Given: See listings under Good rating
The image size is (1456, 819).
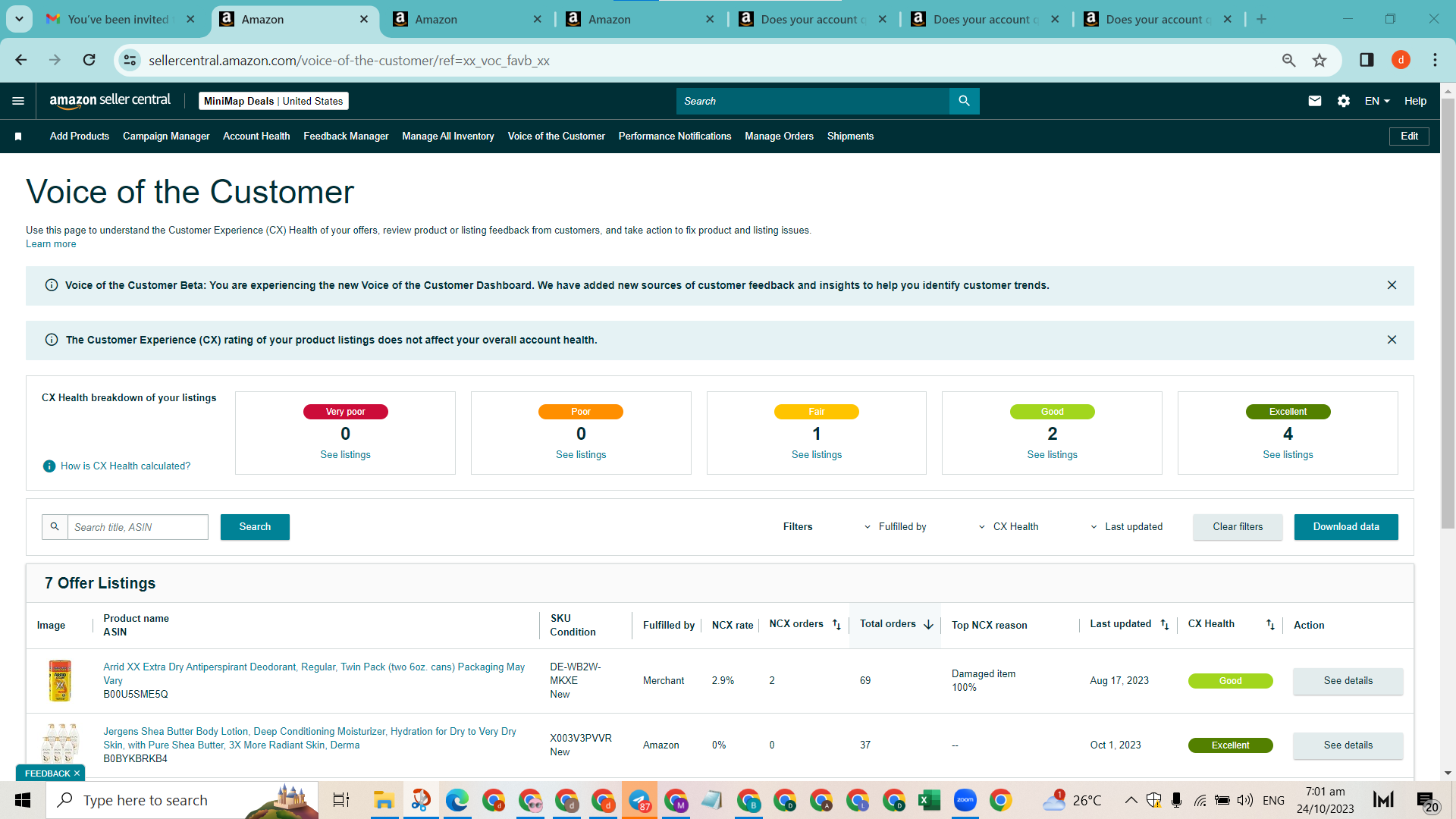Looking at the screenshot, I should [1052, 455].
